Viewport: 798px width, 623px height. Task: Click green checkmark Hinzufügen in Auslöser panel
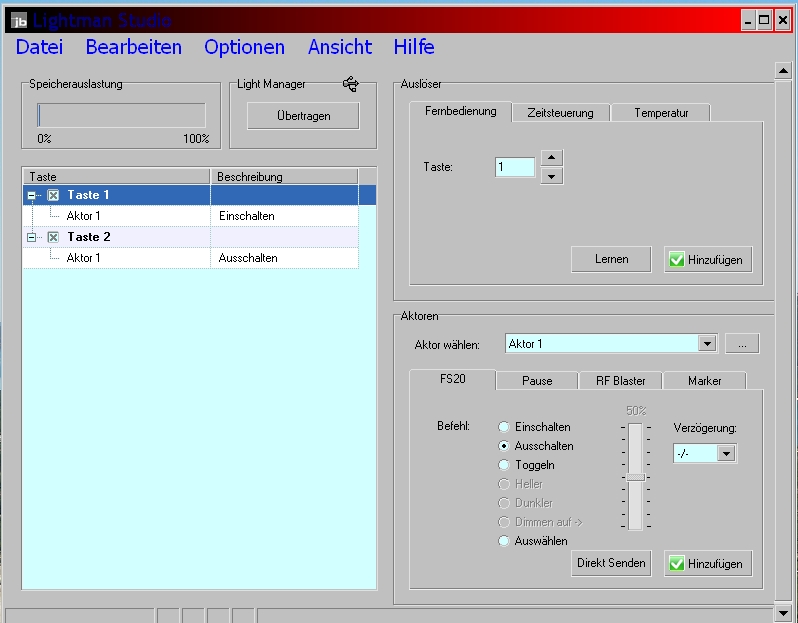(x=708, y=259)
